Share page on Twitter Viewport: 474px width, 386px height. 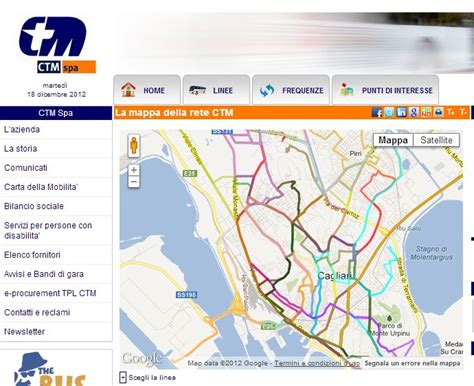[389, 112]
